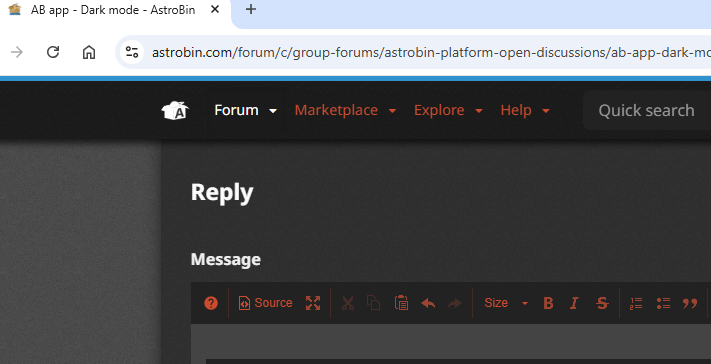Screen dimensions: 711x364
Task: Insert a block quote
Action: (690, 303)
